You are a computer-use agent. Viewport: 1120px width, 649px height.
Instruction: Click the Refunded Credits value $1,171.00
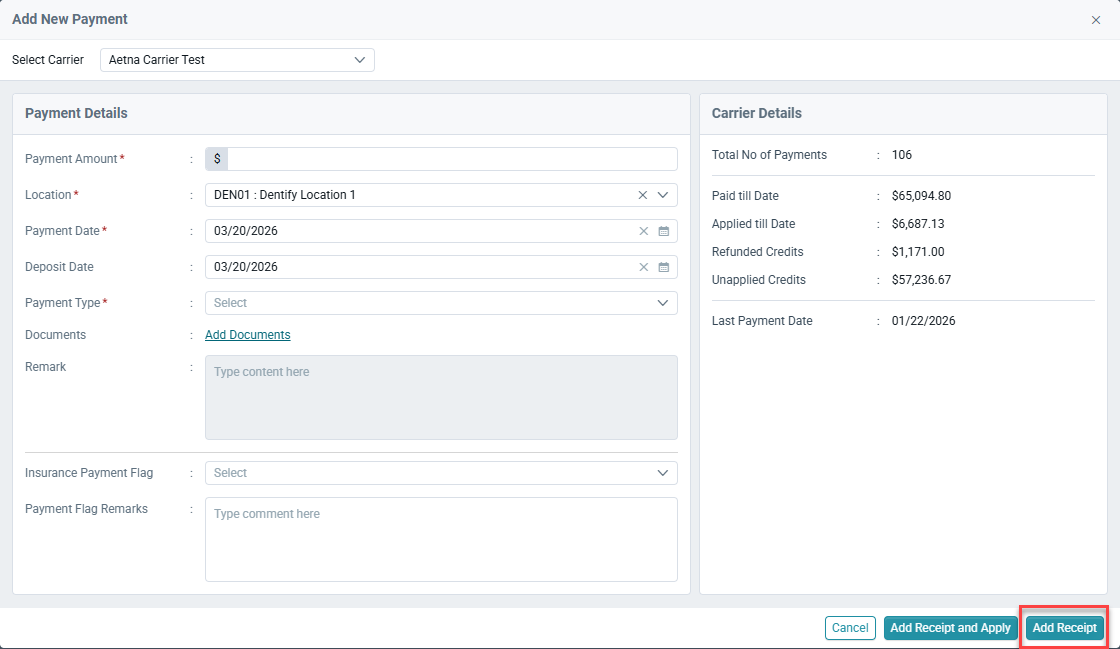(918, 252)
